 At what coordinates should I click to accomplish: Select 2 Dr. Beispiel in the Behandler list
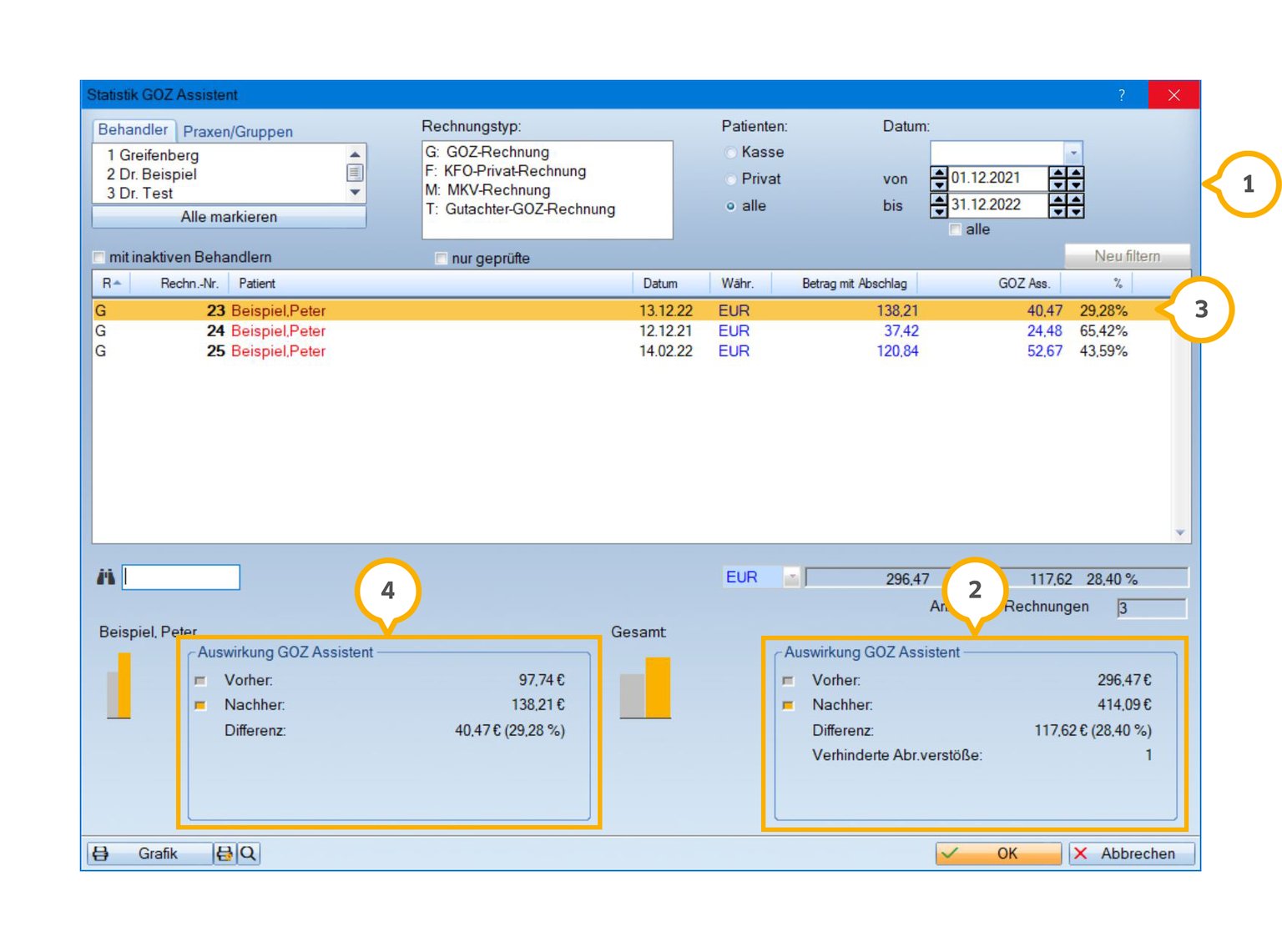pos(152,174)
